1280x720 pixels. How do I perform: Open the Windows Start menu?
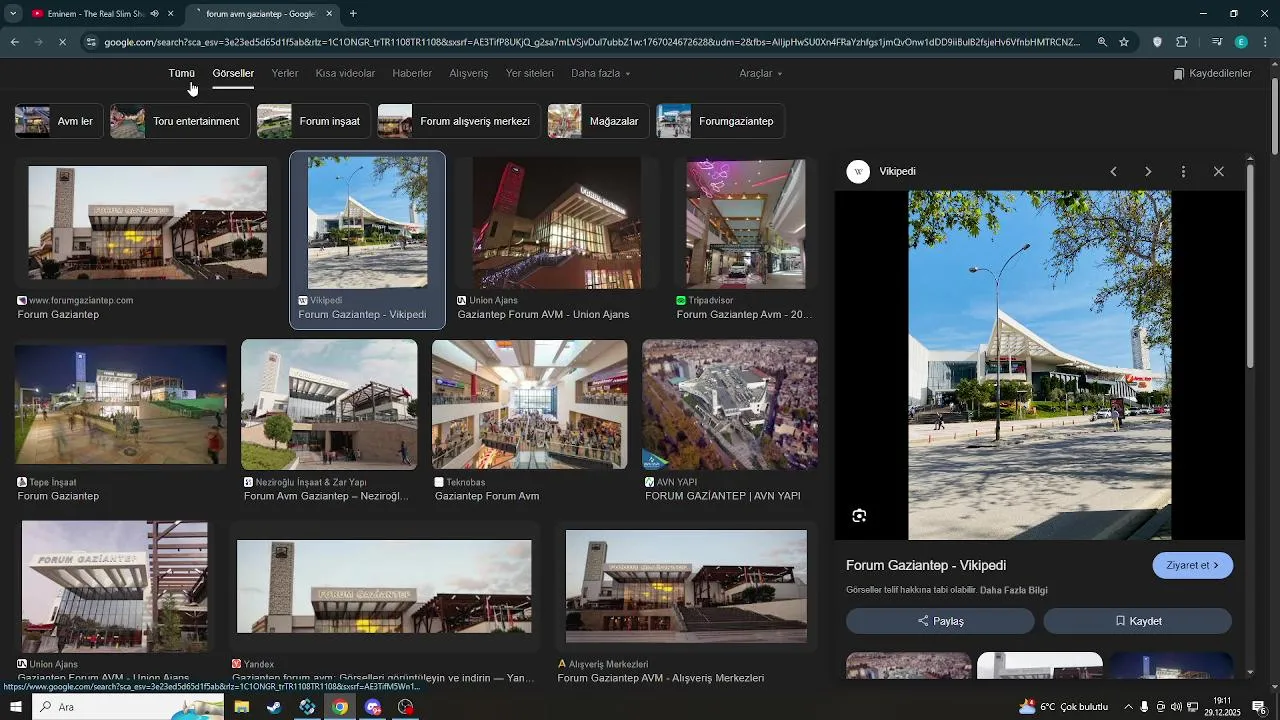point(15,707)
